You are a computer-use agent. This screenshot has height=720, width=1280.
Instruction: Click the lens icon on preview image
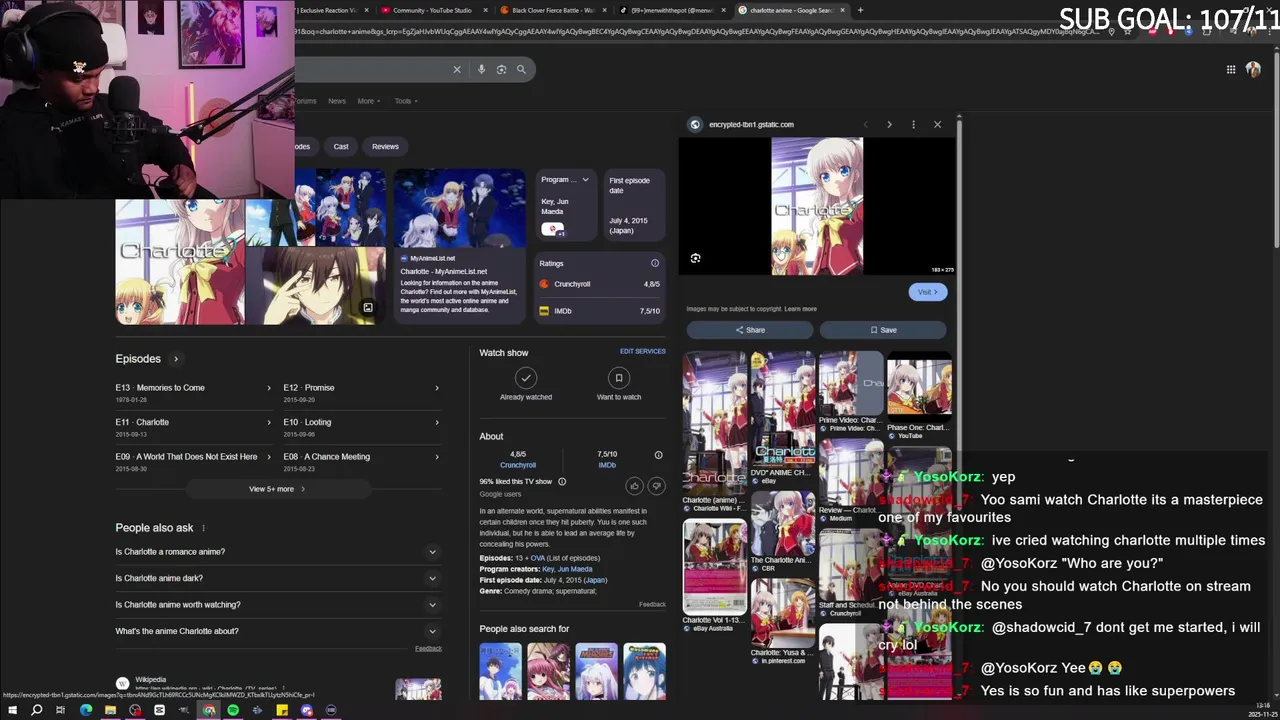[x=695, y=258]
